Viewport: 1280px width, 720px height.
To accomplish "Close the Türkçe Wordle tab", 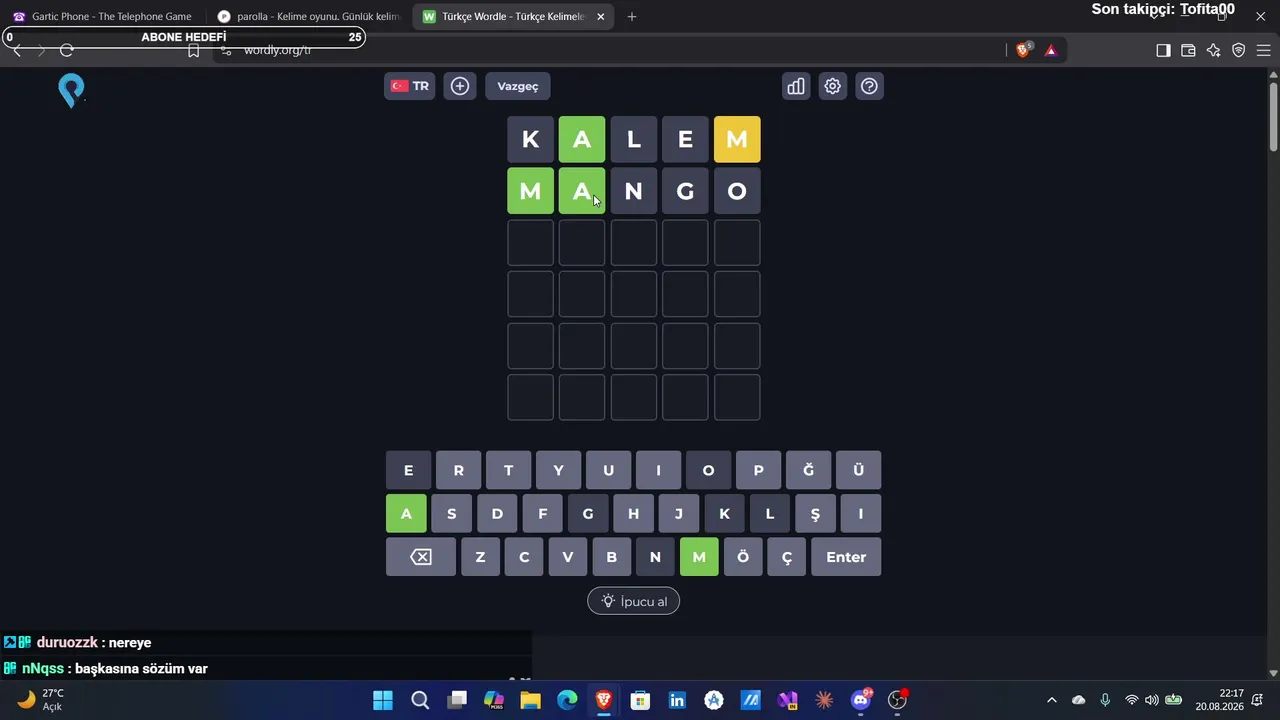I will 600,16.
